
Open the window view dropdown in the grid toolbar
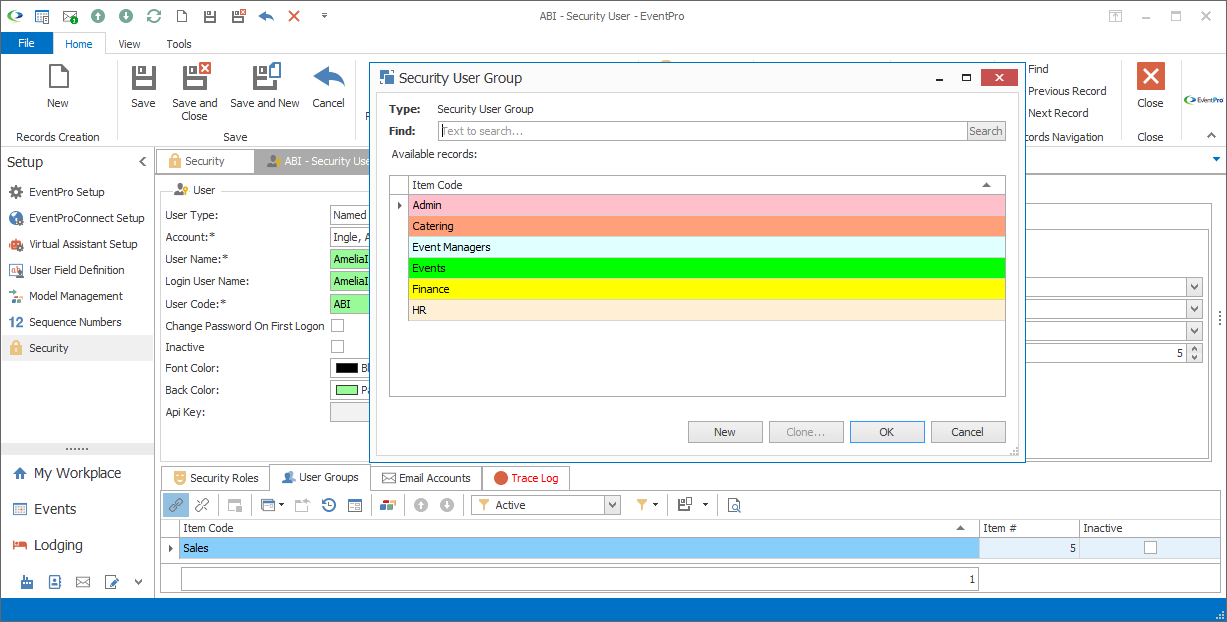click(281, 505)
